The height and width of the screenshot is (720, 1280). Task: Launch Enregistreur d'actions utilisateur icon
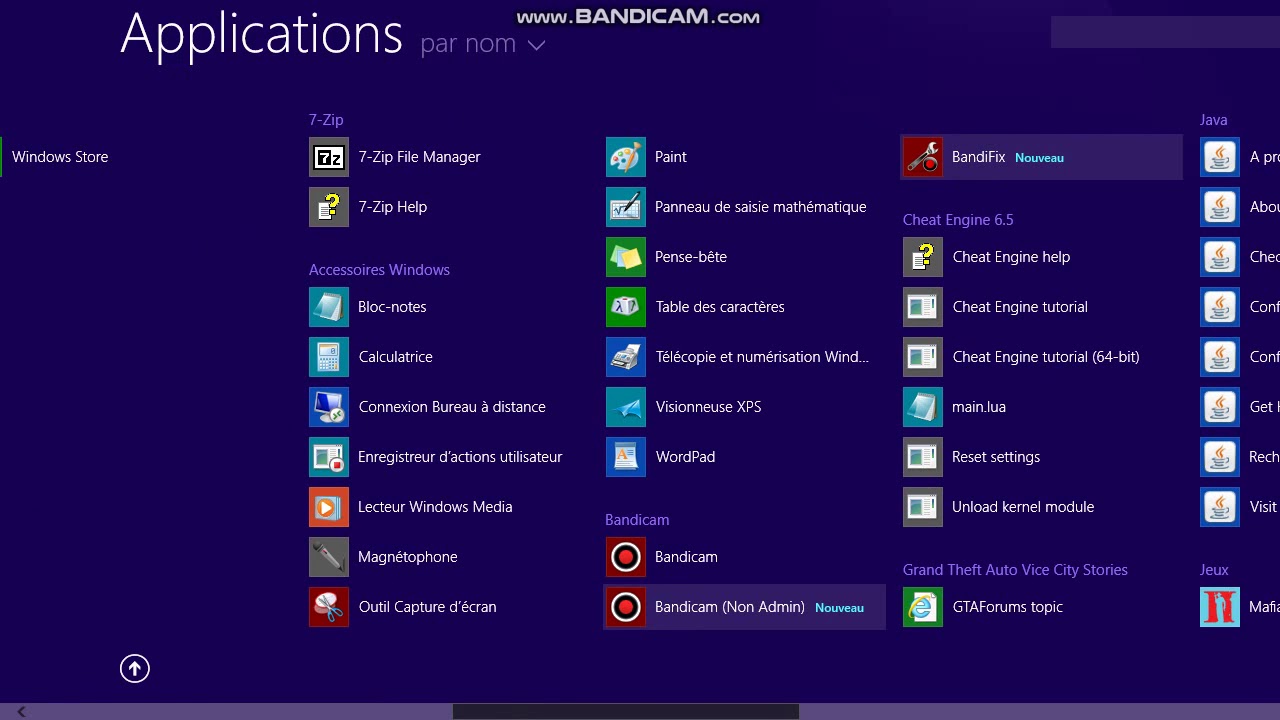[329, 457]
